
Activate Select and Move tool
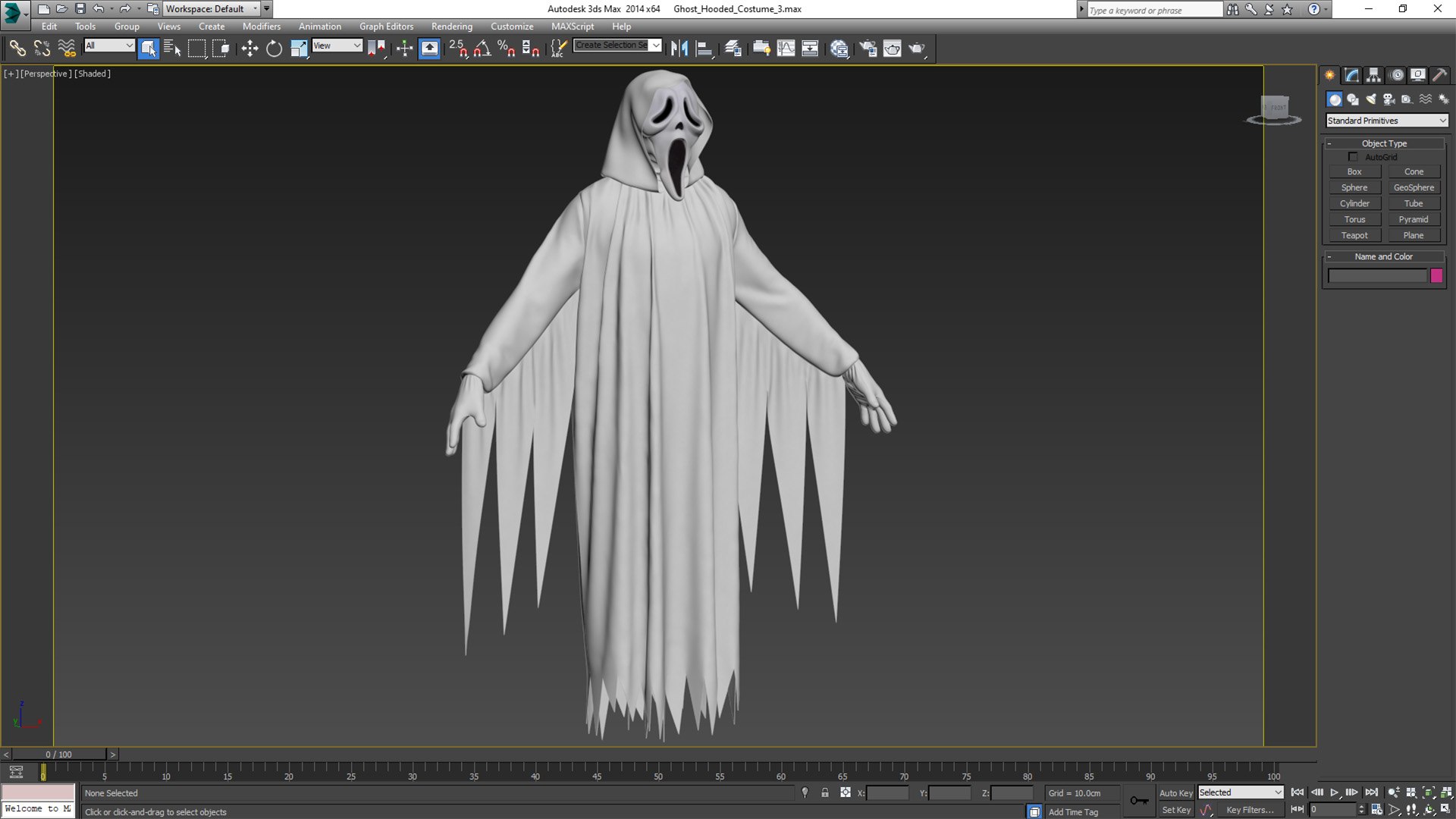pyautogui.click(x=249, y=49)
